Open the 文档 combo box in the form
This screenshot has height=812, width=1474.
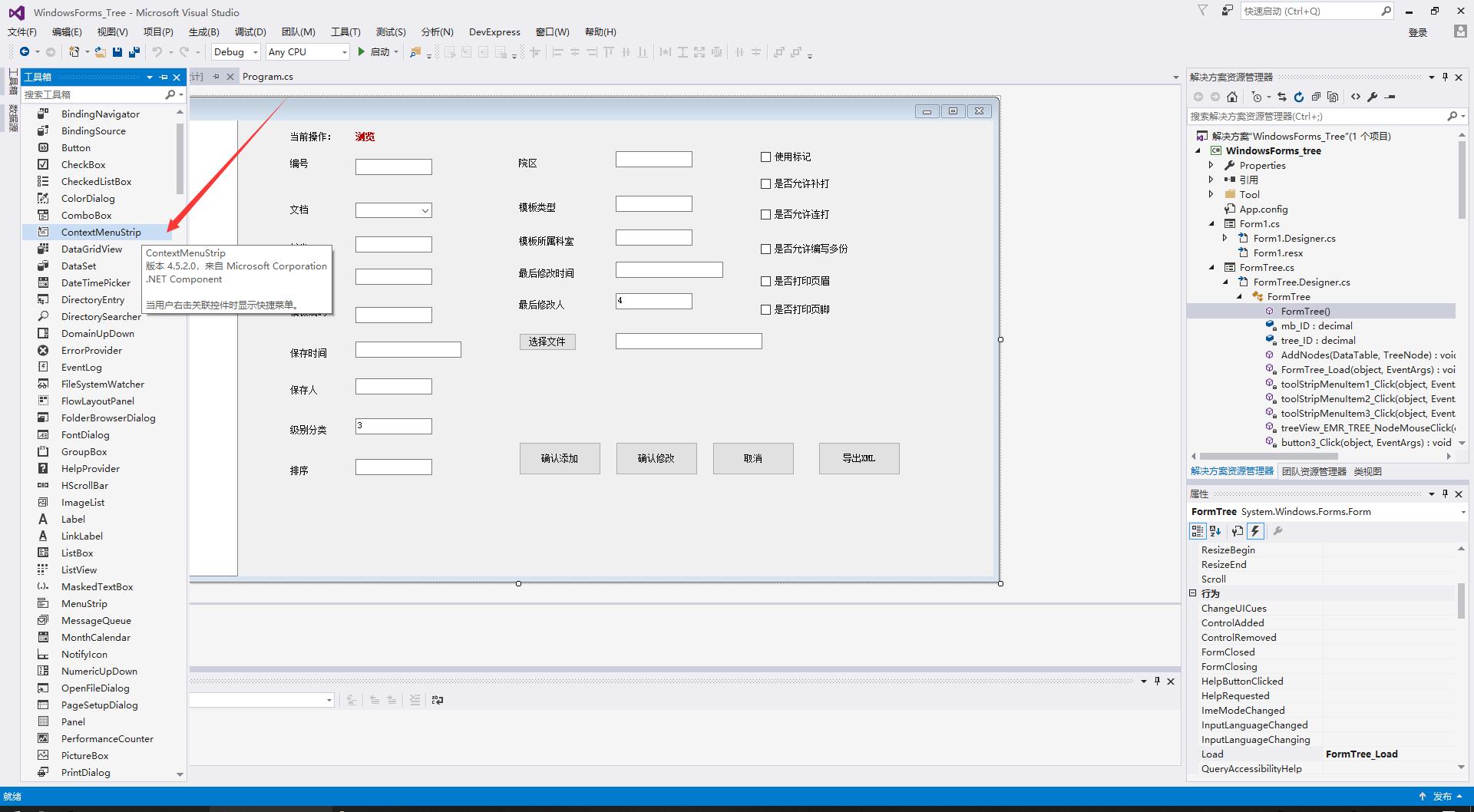(393, 210)
